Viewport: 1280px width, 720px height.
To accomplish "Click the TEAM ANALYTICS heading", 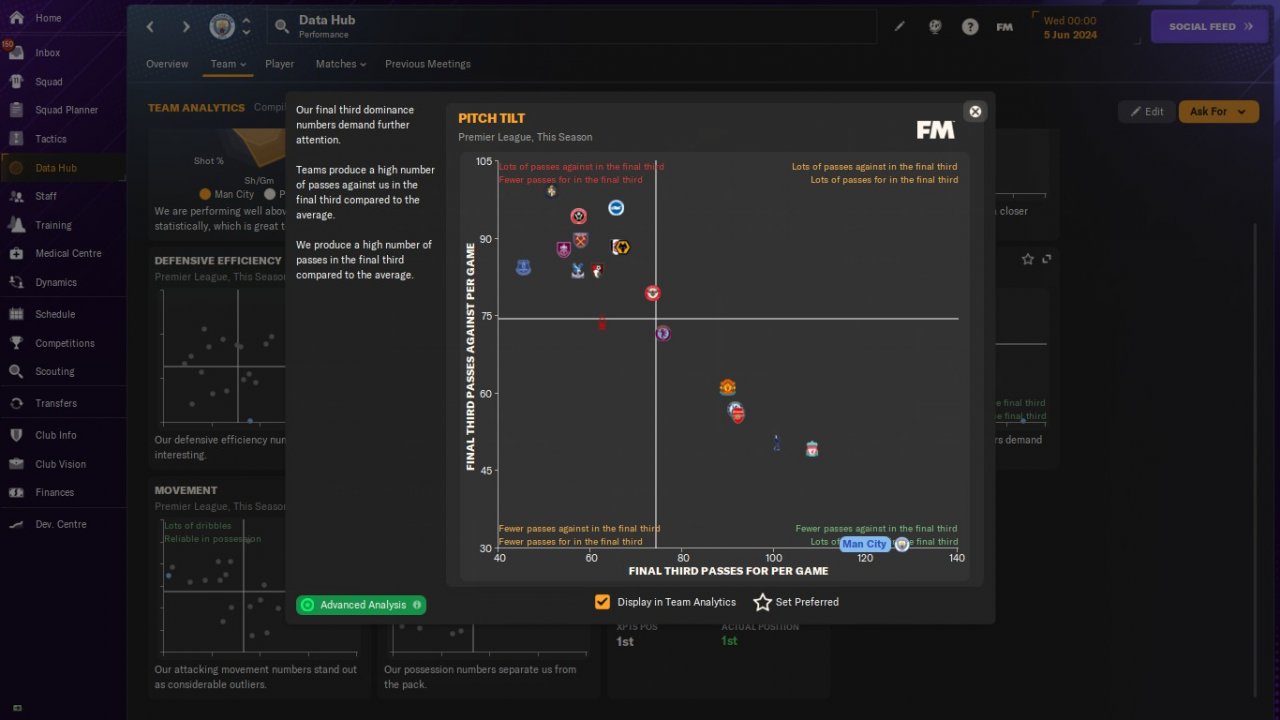I will (196, 108).
